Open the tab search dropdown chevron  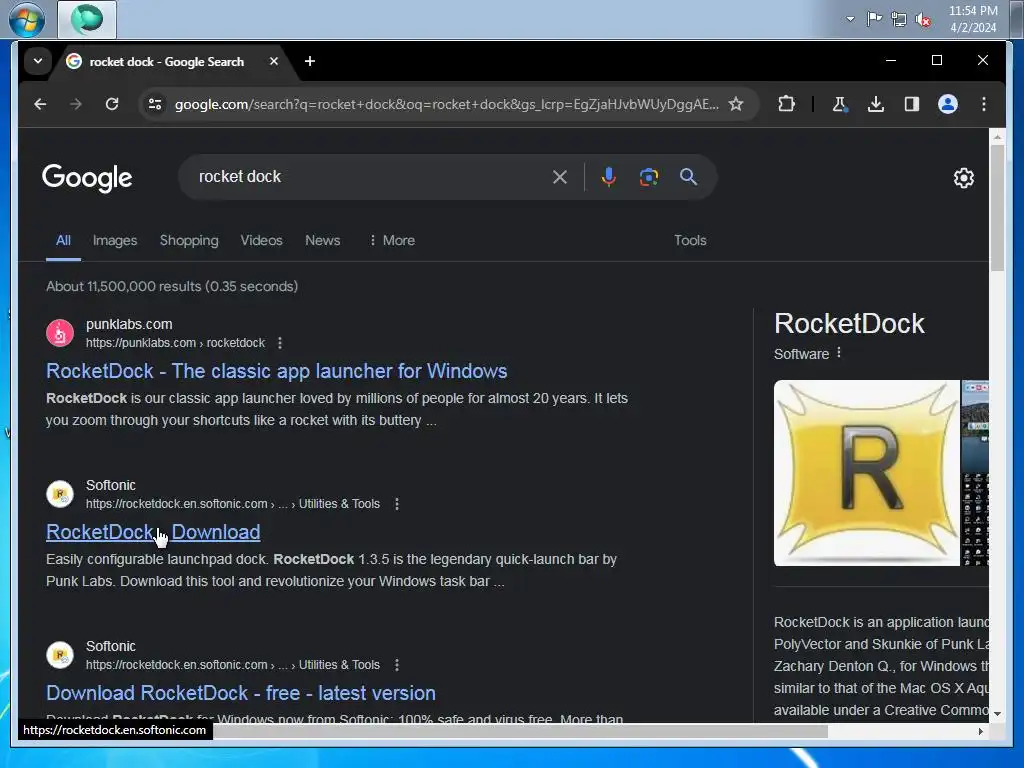tap(38, 61)
